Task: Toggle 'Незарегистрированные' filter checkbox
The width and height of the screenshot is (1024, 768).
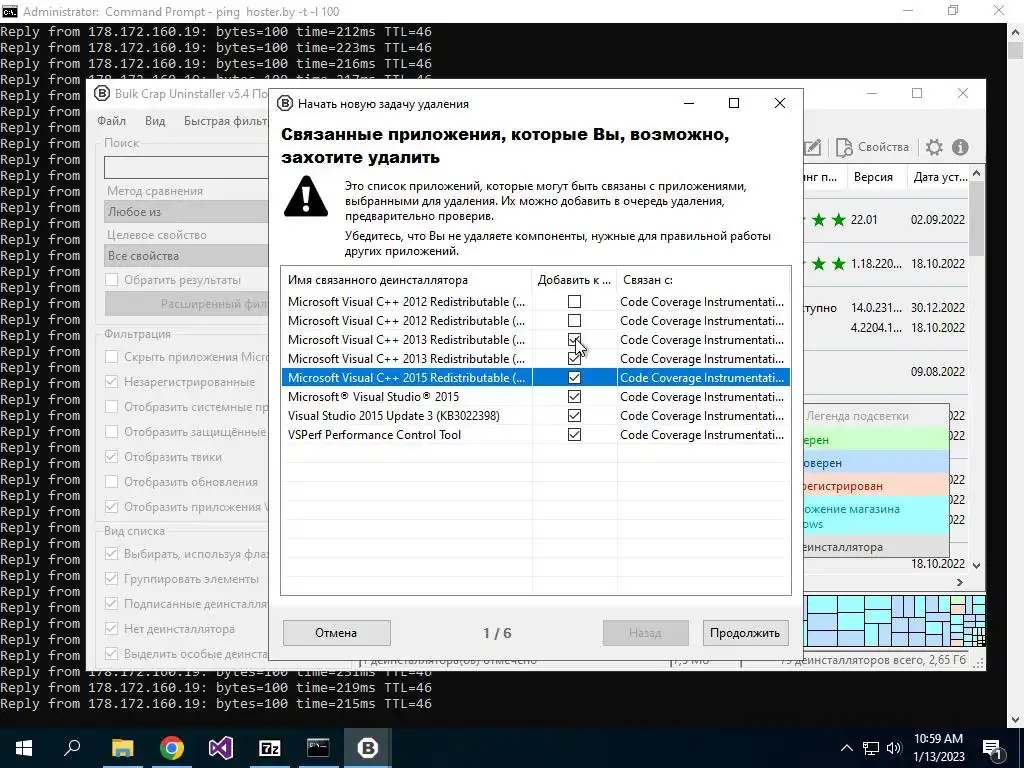Action: coord(112,381)
